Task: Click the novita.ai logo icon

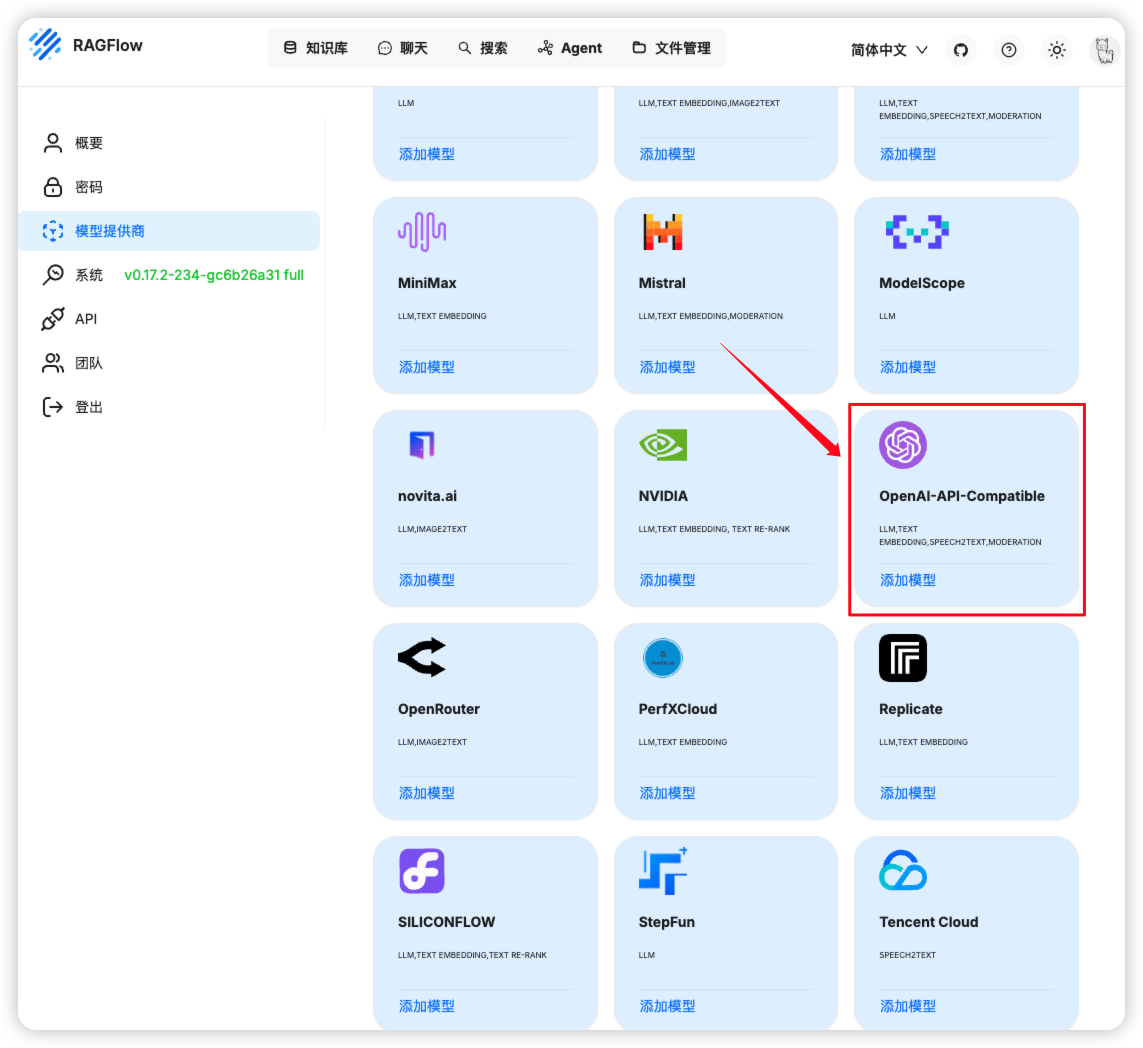Action: 422,445
